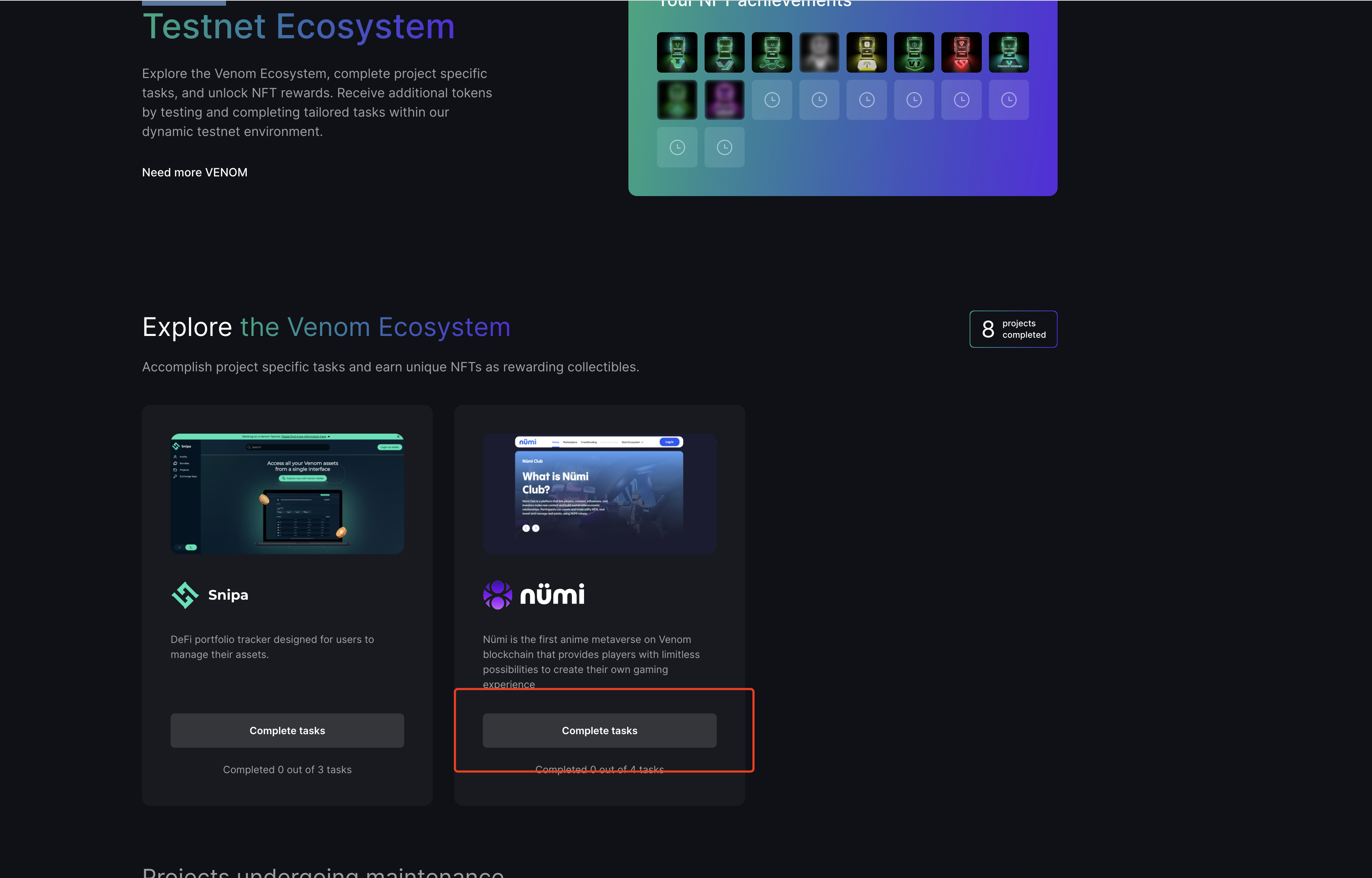Click the red Venom Stake NFT badge
Screen dimensions: 1372x878
click(x=961, y=53)
